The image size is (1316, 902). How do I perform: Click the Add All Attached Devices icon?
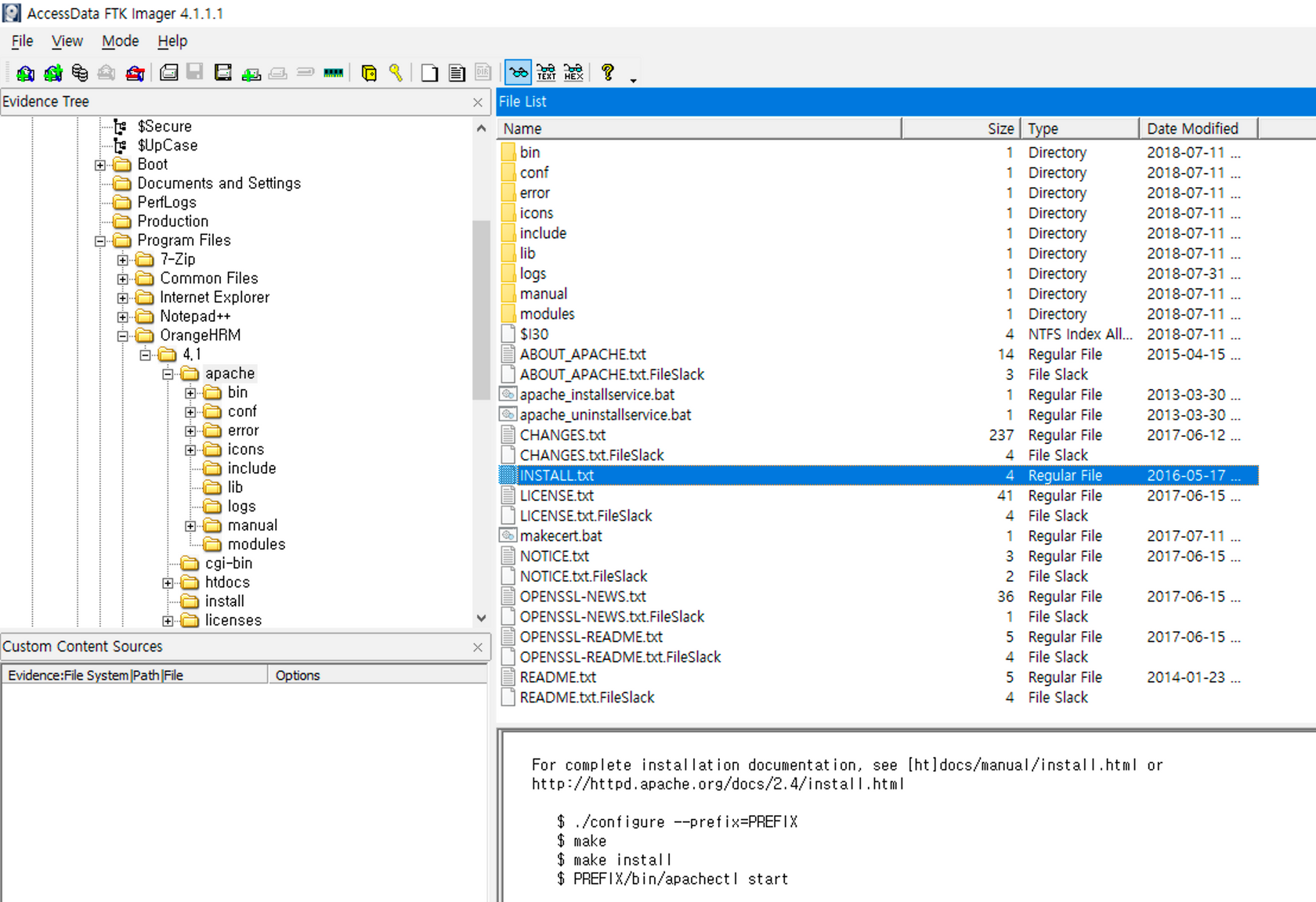click(52, 73)
